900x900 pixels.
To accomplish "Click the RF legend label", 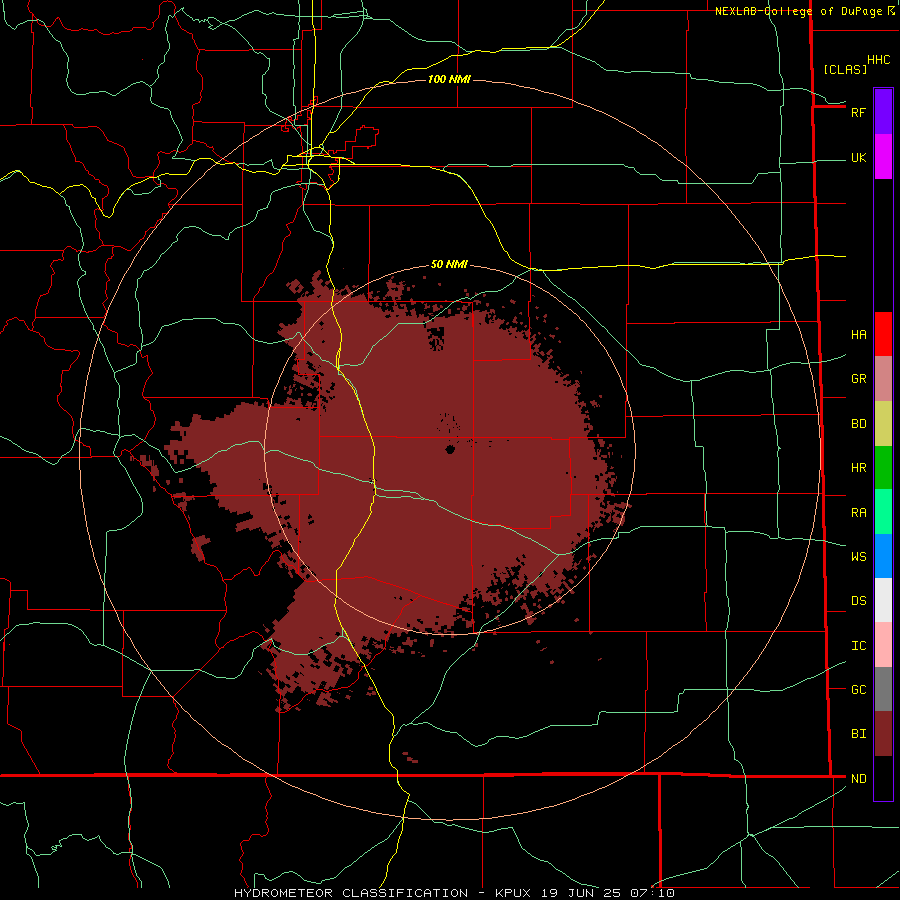I will (858, 112).
